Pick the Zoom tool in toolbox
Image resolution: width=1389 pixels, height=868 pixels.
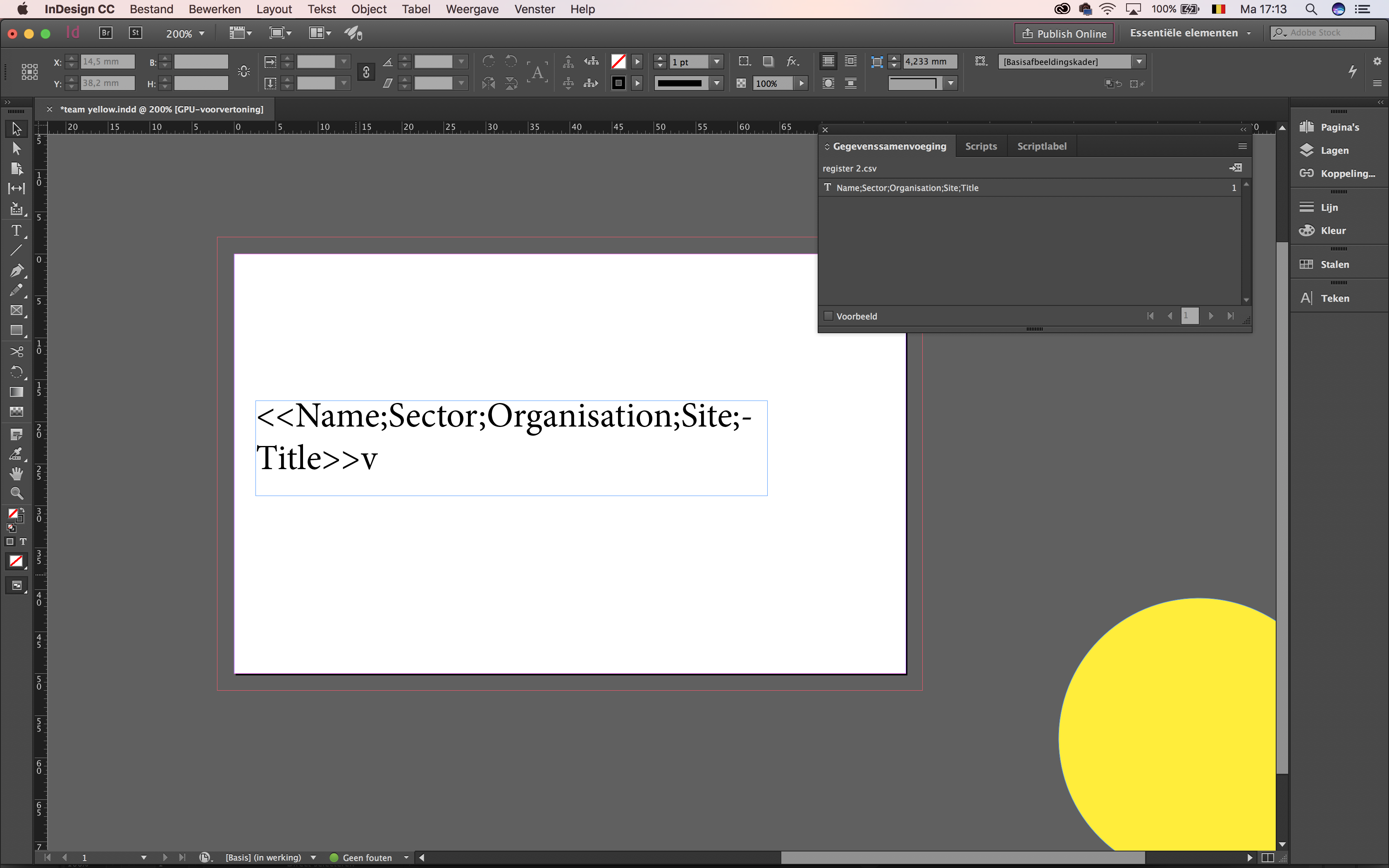pos(16,493)
